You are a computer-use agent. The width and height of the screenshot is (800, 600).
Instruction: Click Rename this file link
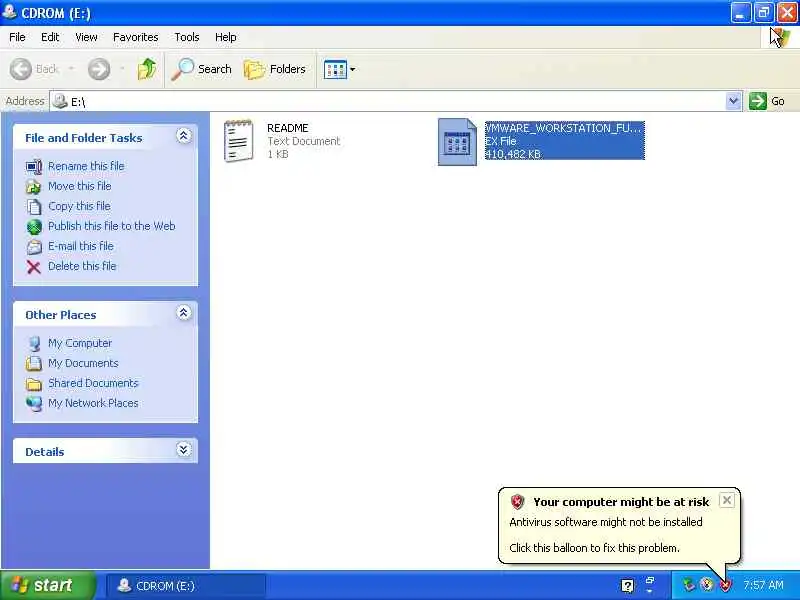86,166
